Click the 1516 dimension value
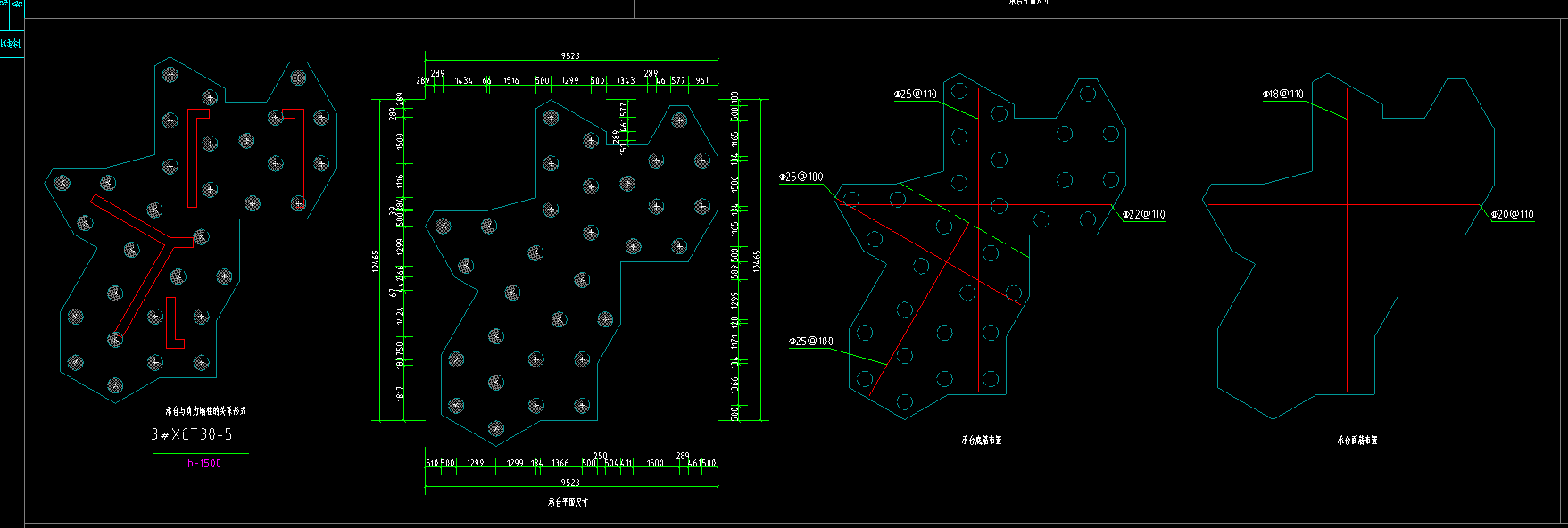 tap(510, 81)
